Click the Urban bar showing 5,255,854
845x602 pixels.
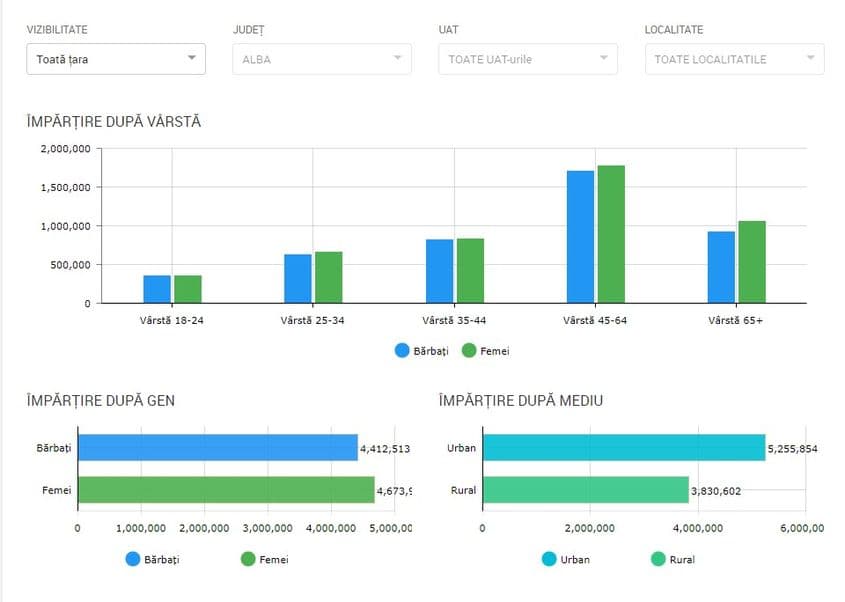pyautogui.click(x=623, y=448)
